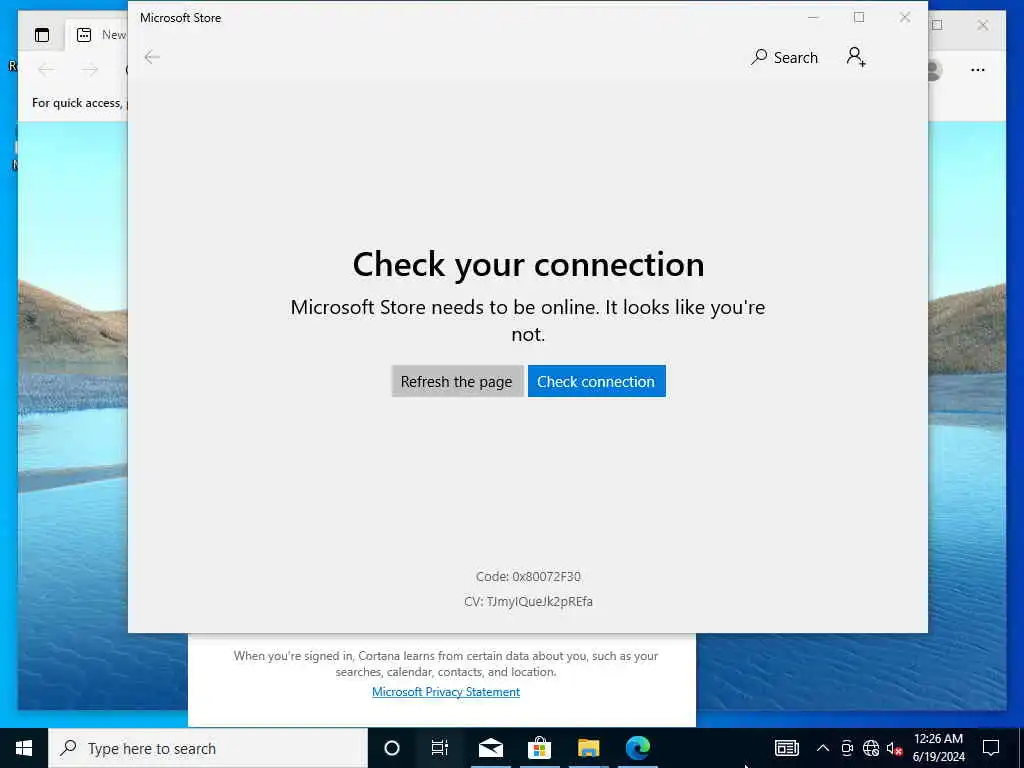Click Microsoft Edge taskbar icon
The height and width of the screenshot is (768, 1024).
tap(637, 748)
